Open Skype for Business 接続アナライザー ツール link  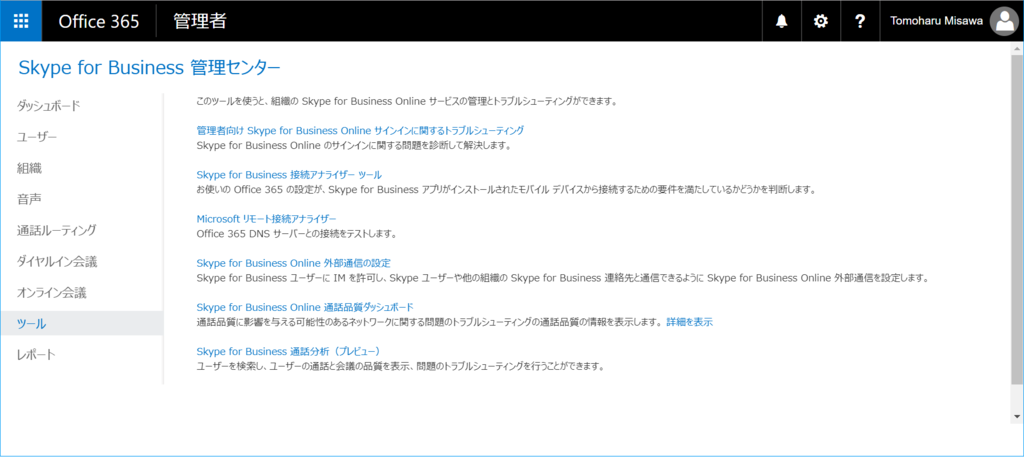(289, 174)
